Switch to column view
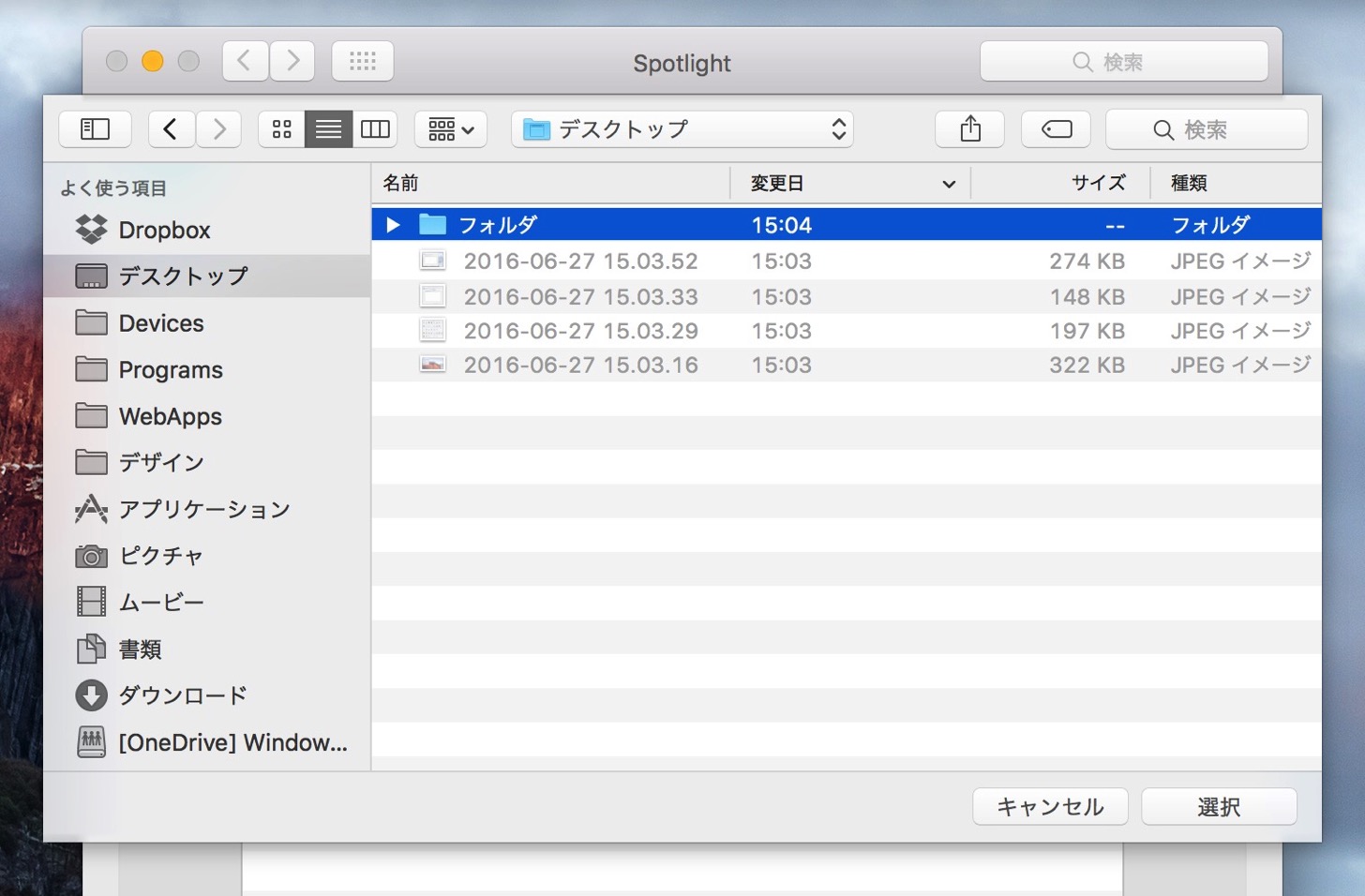1365x896 pixels. (x=375, y=129)
